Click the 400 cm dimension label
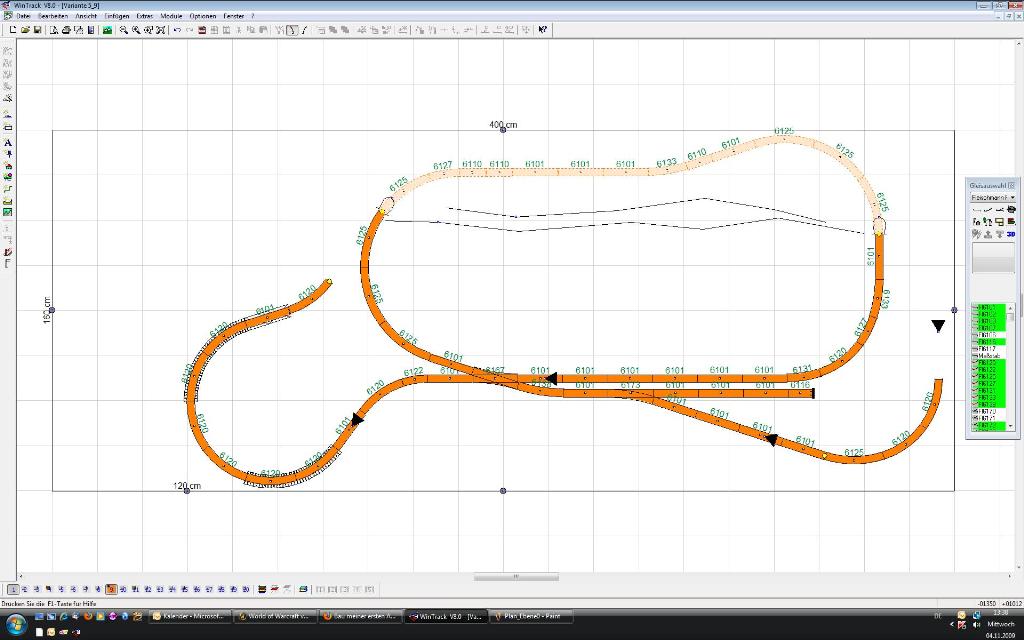 pos(503,124)
